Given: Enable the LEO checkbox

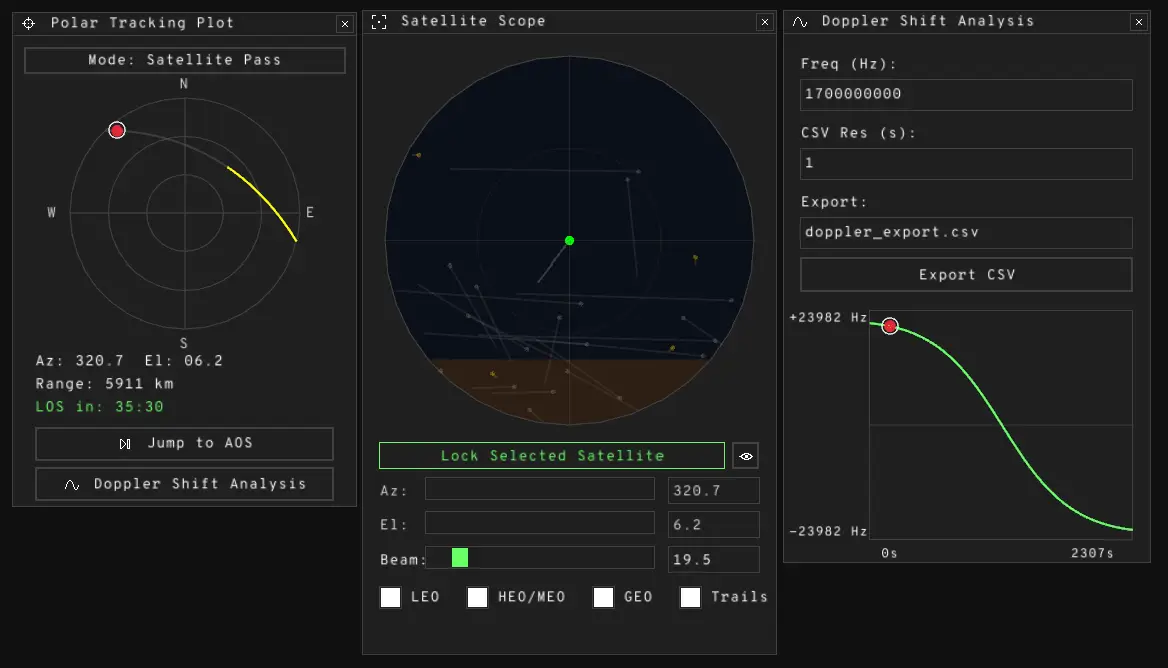Looking at the screenshot, I should (390, 597).
